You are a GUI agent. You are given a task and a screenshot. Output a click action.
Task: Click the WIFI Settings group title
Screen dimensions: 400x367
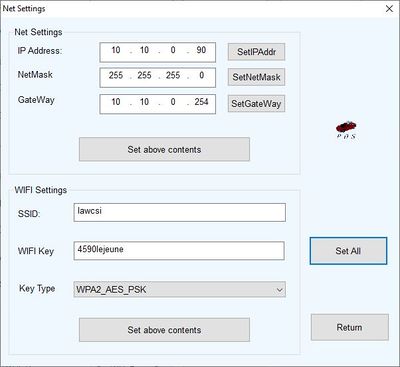[41, 190]
